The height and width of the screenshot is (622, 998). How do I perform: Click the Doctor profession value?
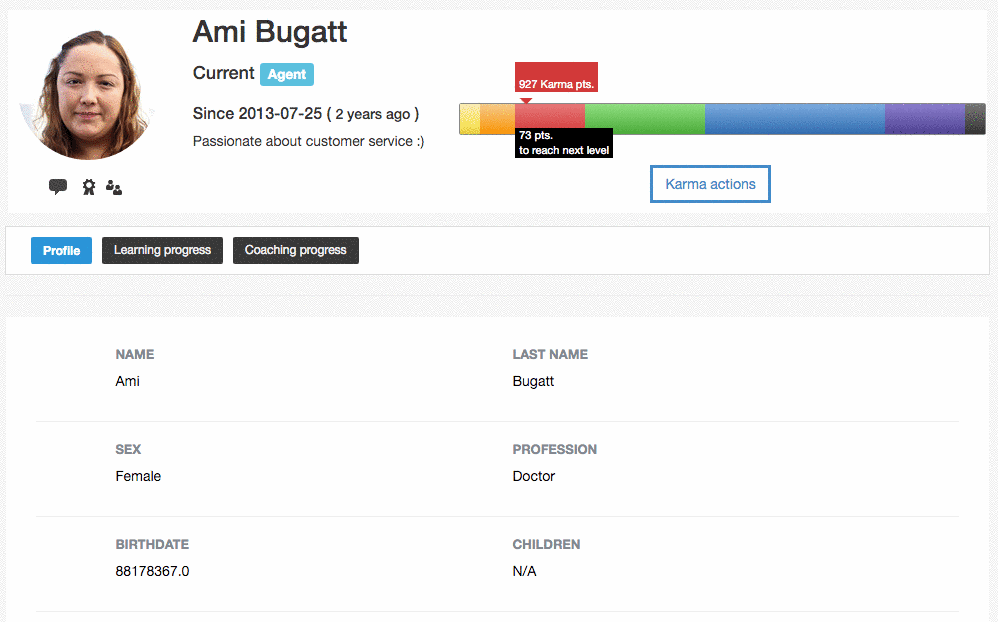534,476
